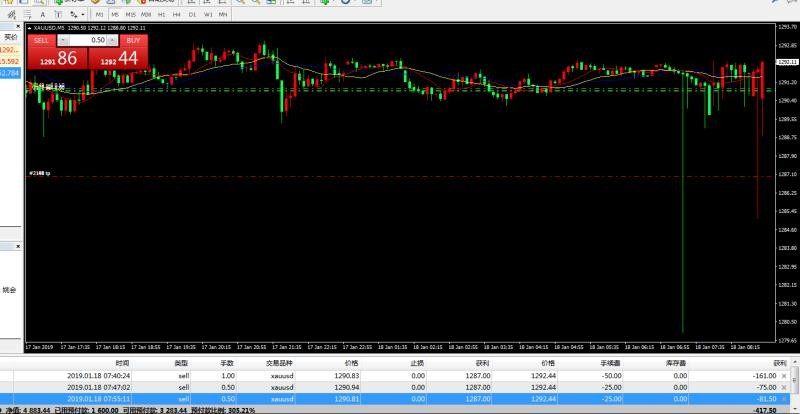Select the M1 timeframe button
This screenshot has width=800, height=414.
tap(99, 15)
